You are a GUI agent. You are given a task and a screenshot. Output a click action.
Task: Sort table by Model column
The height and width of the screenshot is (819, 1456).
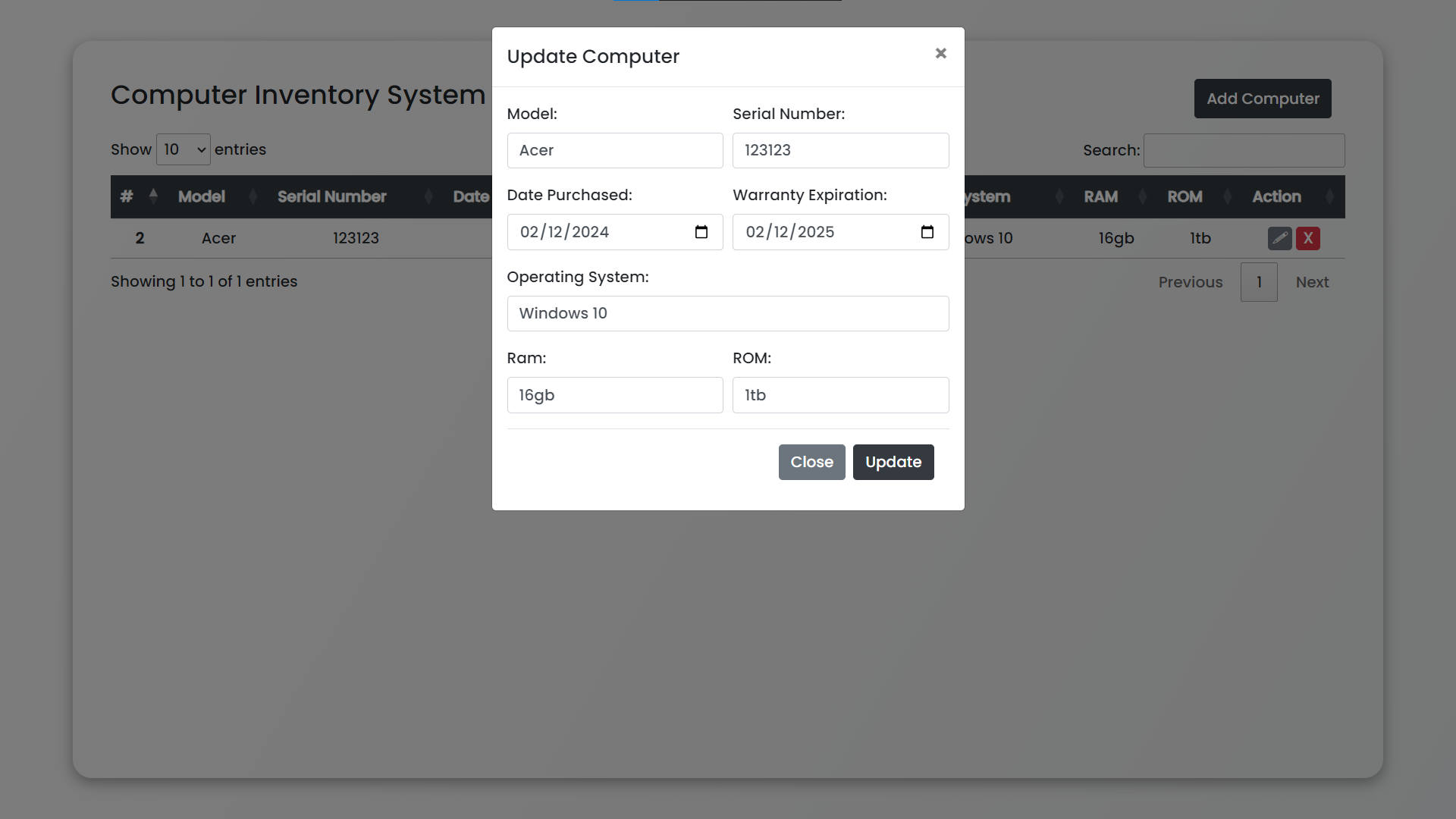point(202,196)
